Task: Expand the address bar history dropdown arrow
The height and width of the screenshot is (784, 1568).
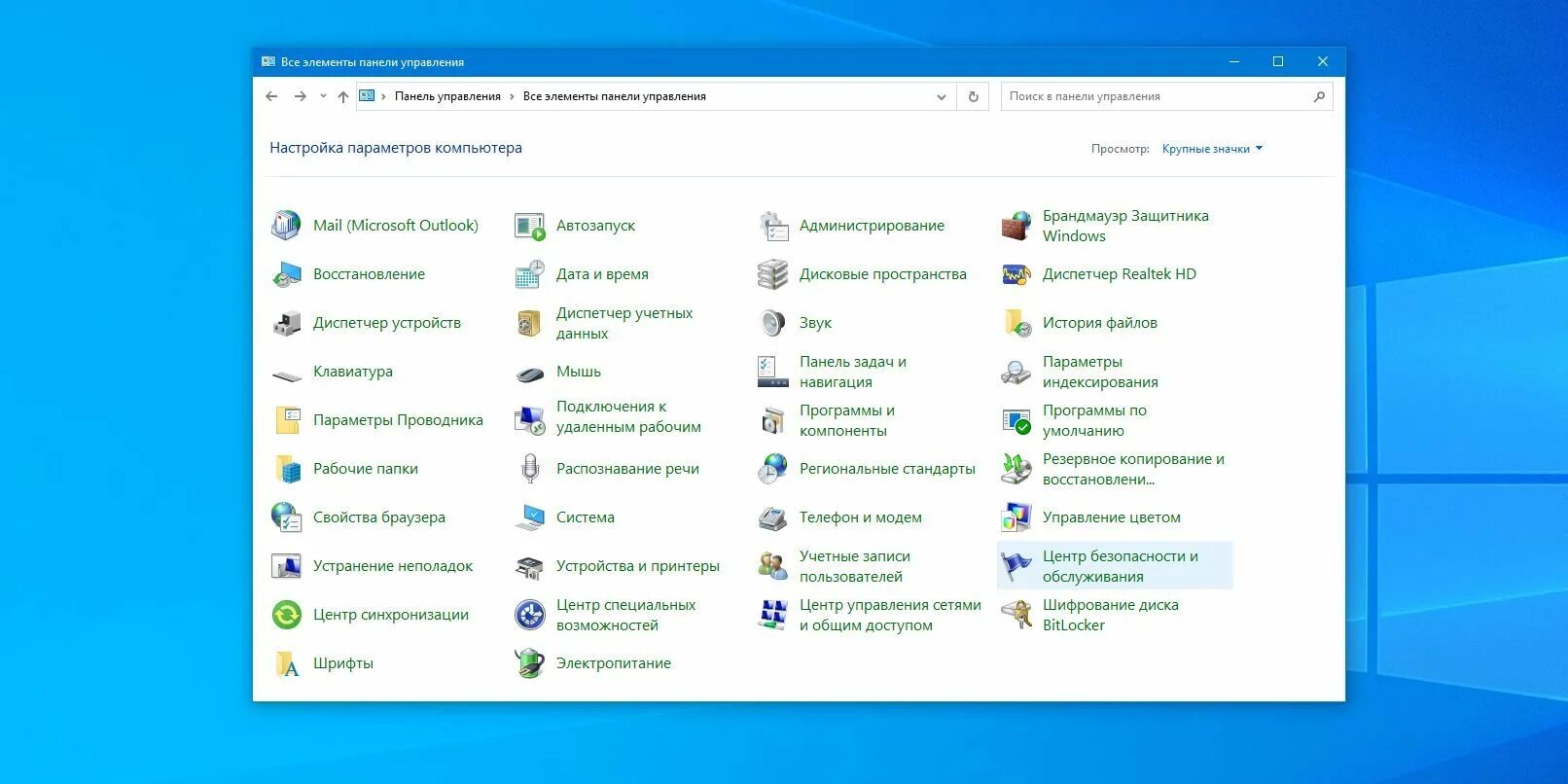Action: point(941,96)
